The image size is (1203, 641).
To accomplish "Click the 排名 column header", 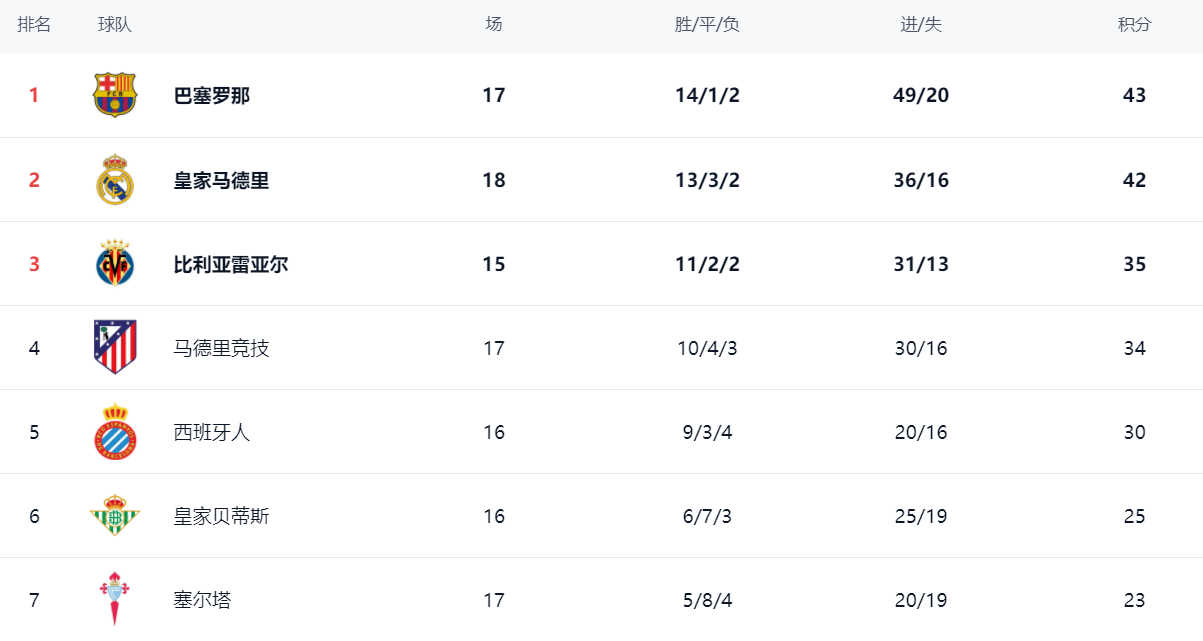I will (34, 25).
